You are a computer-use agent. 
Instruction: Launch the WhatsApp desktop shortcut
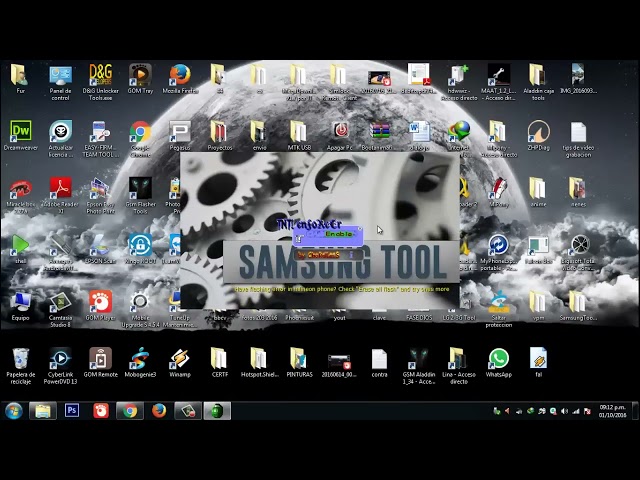pos(499,362)
